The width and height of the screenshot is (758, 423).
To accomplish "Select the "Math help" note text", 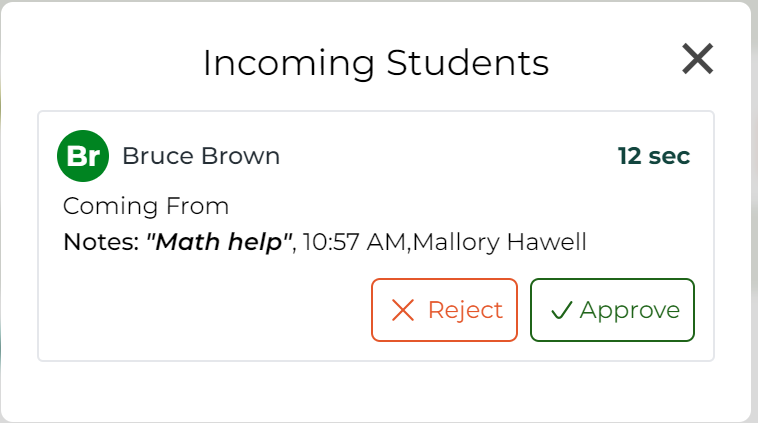I will 219,241.
